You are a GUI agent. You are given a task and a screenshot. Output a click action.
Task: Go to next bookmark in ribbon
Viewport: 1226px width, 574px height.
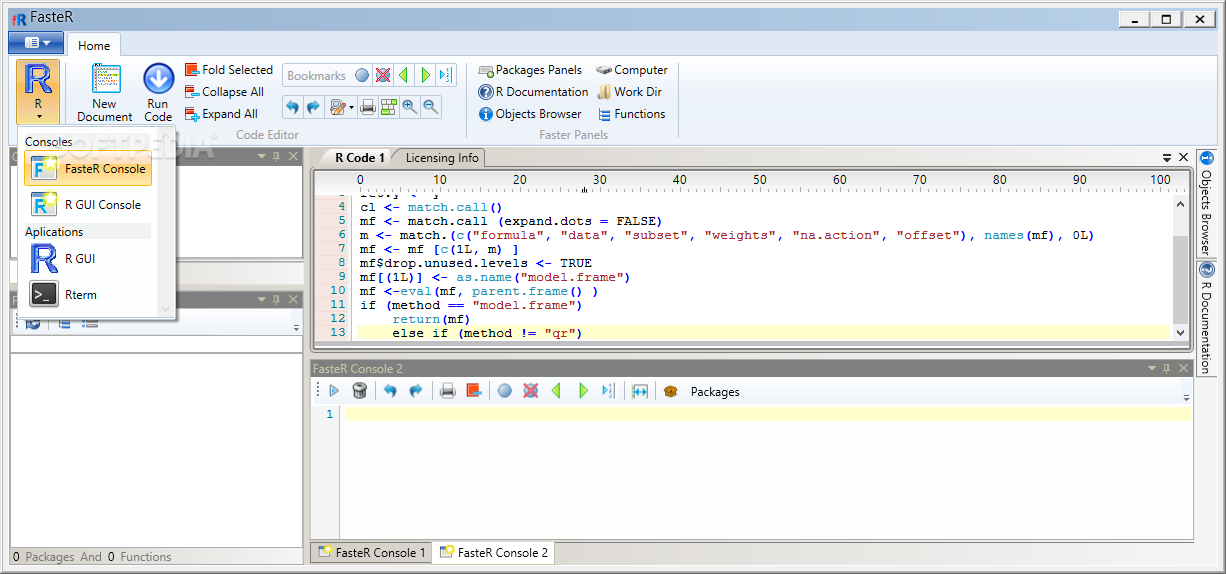click(x=425, y=75)
